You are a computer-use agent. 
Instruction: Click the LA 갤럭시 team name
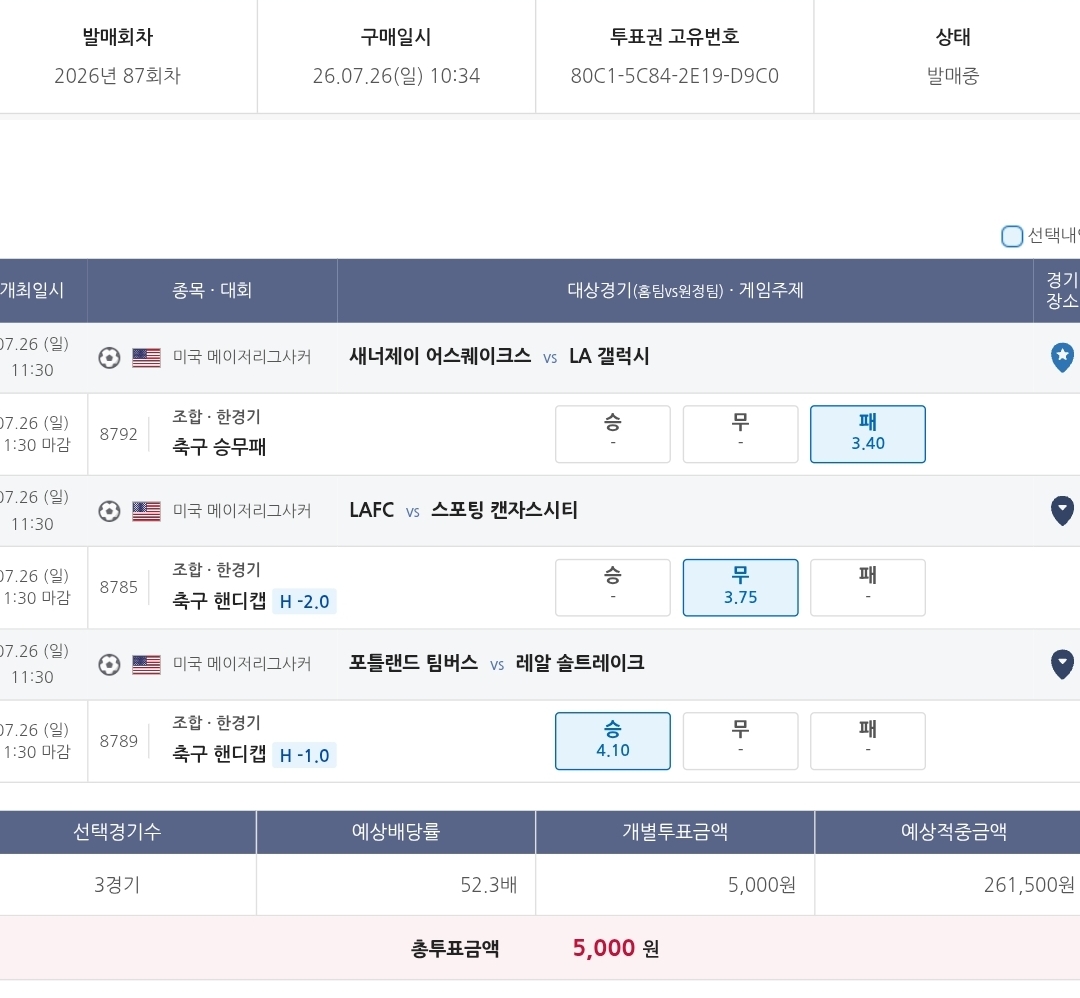click(x=609, y=356)
